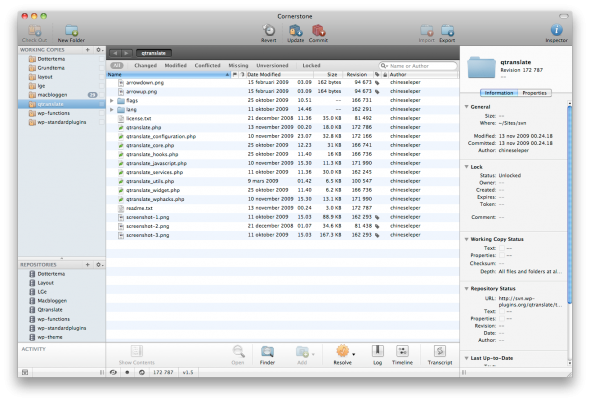
Task: Filter files by Missing
Action: coord(239,65)
